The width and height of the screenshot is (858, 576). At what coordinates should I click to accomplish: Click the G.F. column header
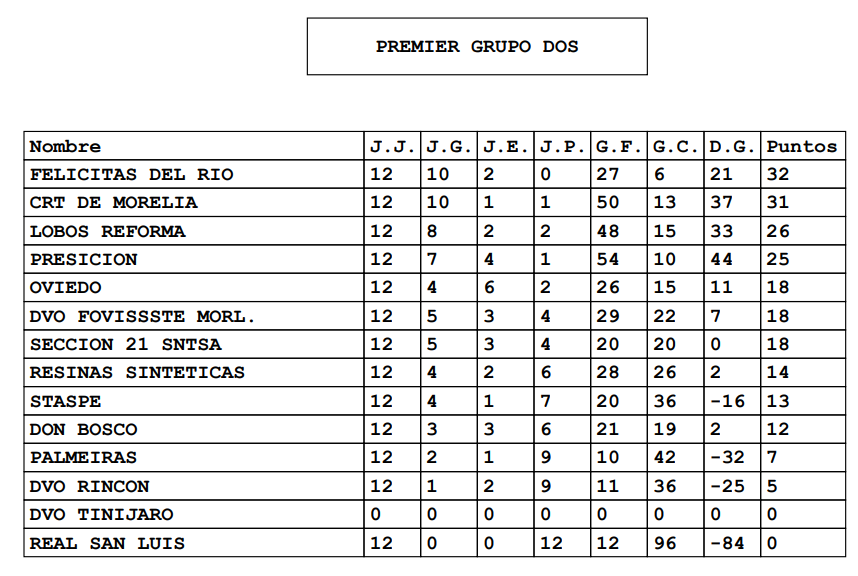619,146
